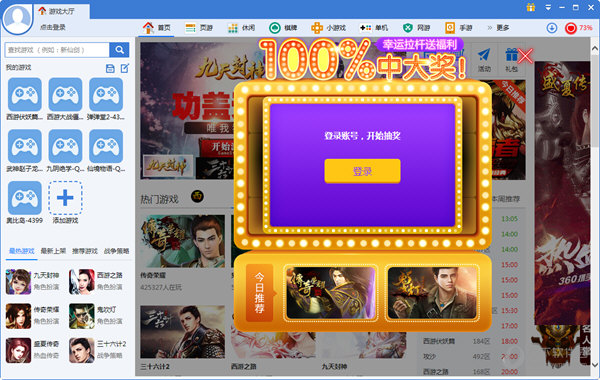This screenshot has height=380, width=600.
Task: Click the yellow 登录 button in popup
Action: pyautogui.click(x=362, y=171)
